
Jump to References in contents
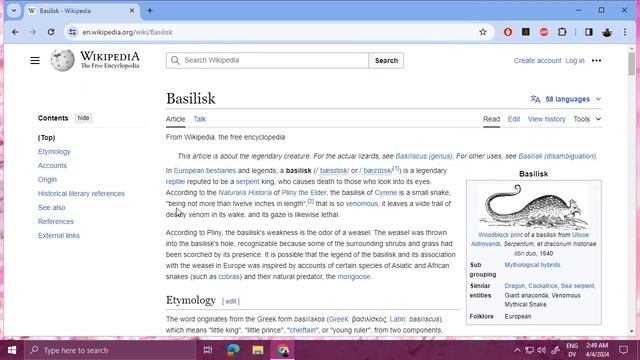(56, 222)
